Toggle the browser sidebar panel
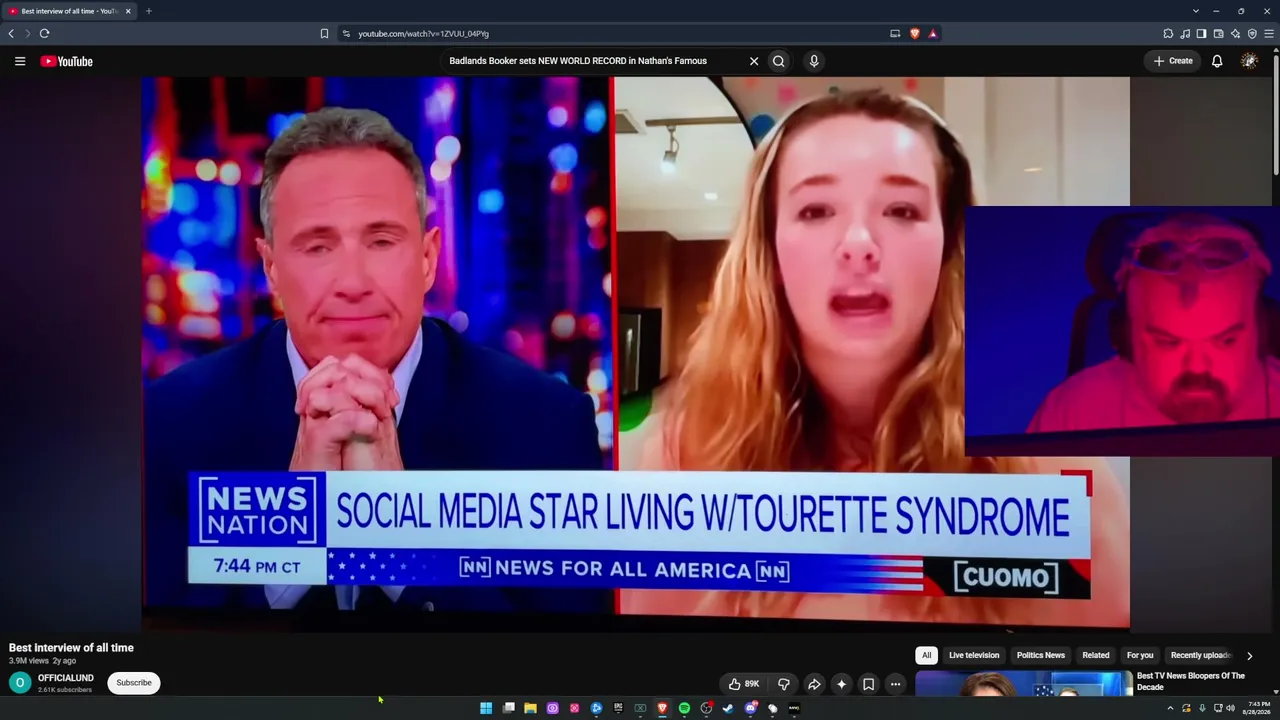Screen dimensions: 1280x720 pyautogui.click(x=1201, y=33)
